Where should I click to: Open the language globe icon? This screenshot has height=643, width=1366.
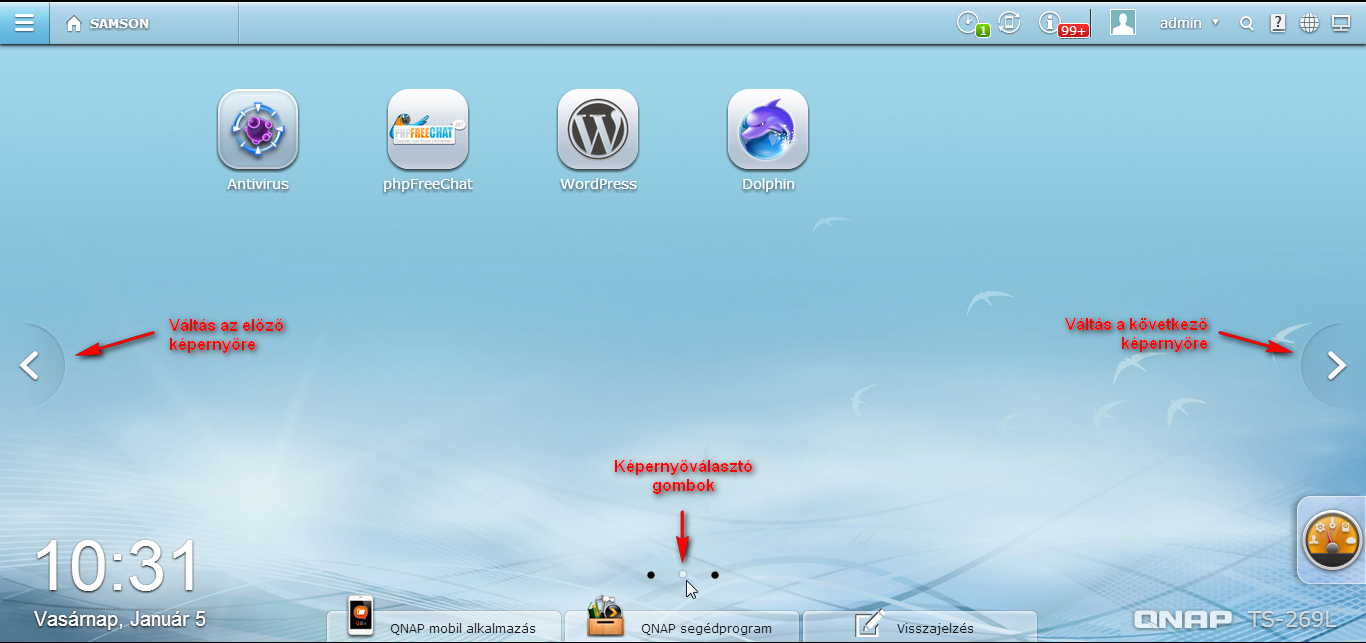(1309, 24)
